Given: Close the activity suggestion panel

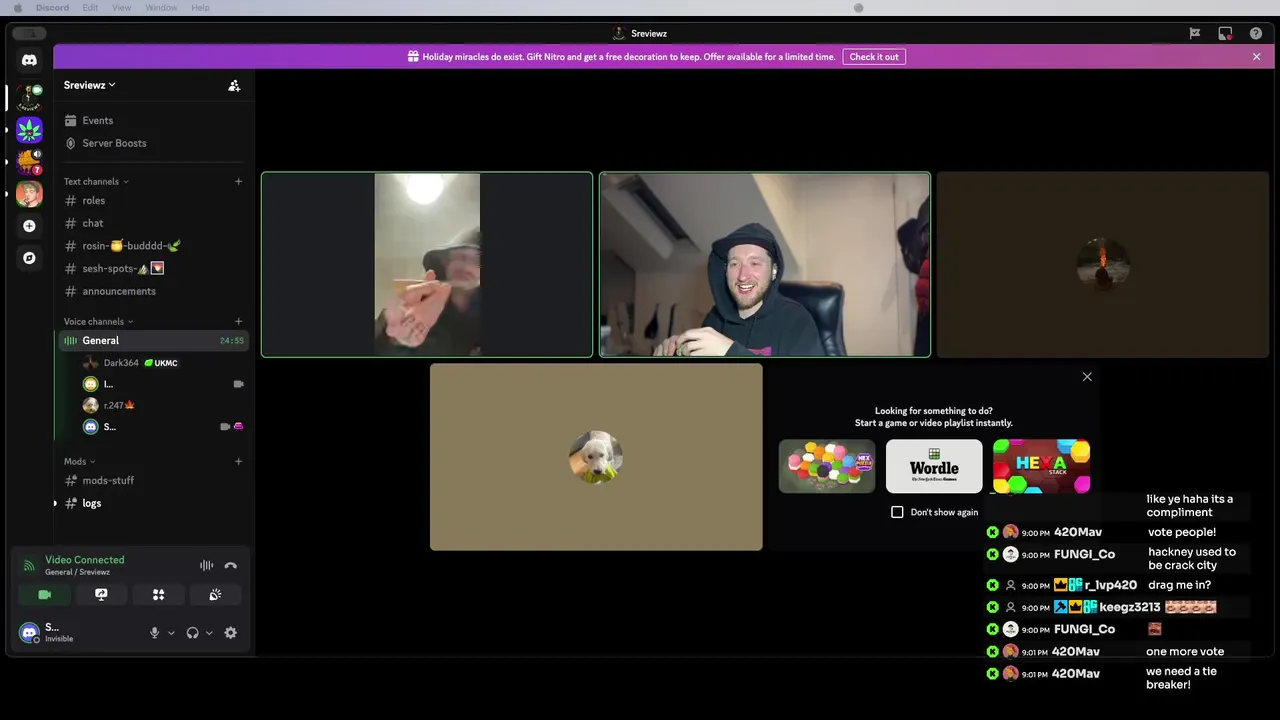Looking at the screenshot, I should (x=1087, y=377).
